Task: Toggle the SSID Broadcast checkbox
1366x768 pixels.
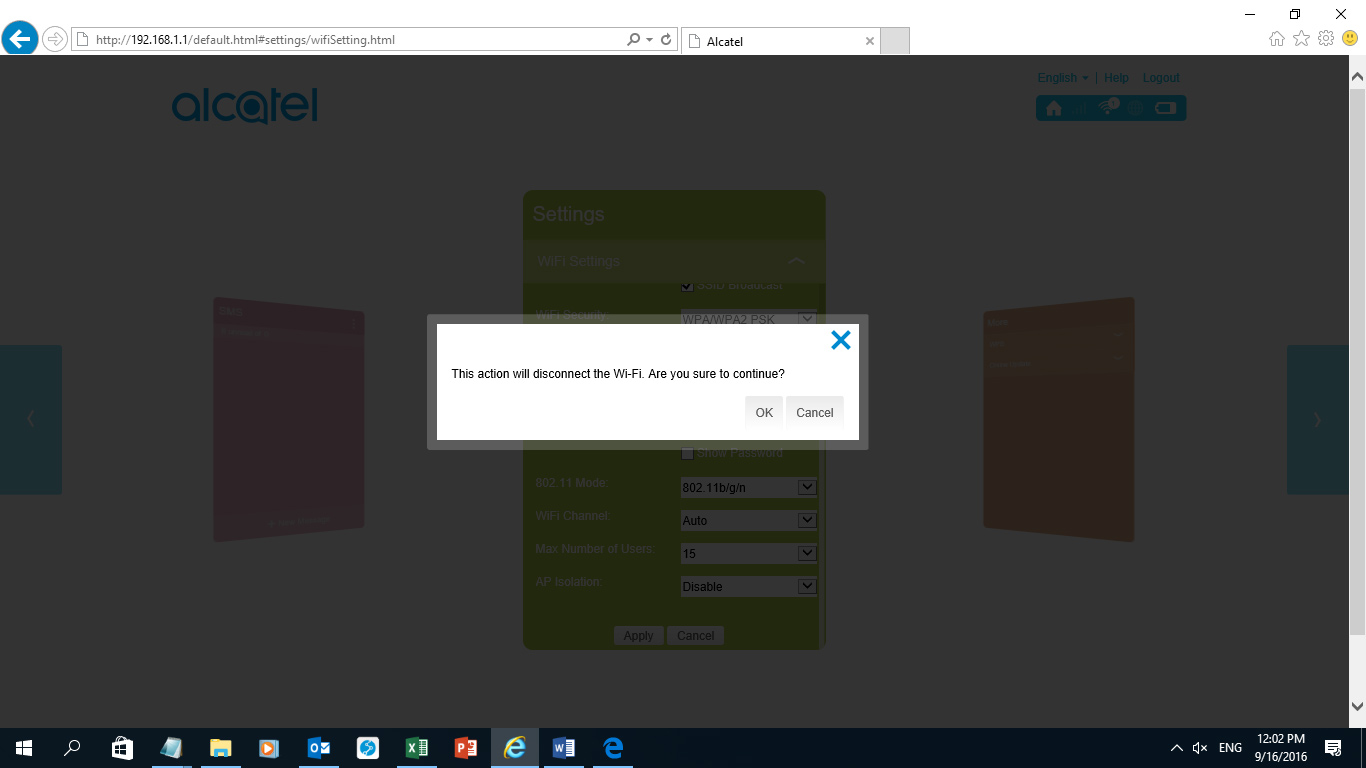Action: [687, 286]
